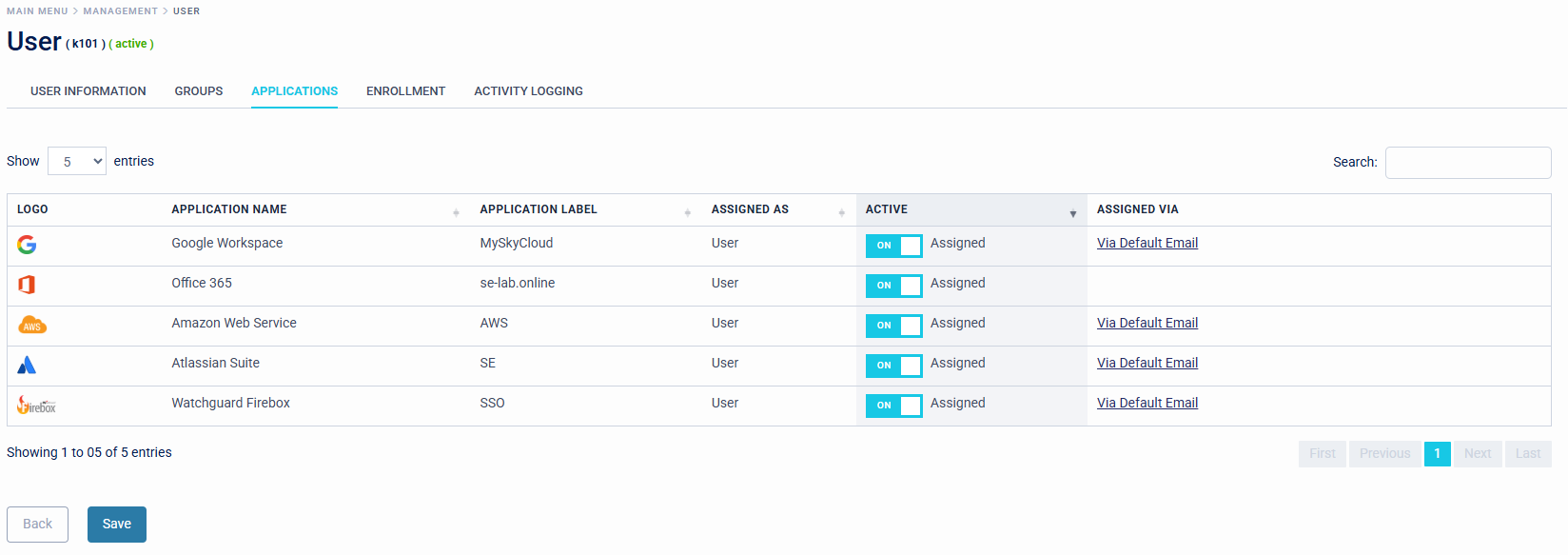The height and width of the screenshot is (555, 1568).
Task: Click the Active column sort arrow
Action: 1072,213
